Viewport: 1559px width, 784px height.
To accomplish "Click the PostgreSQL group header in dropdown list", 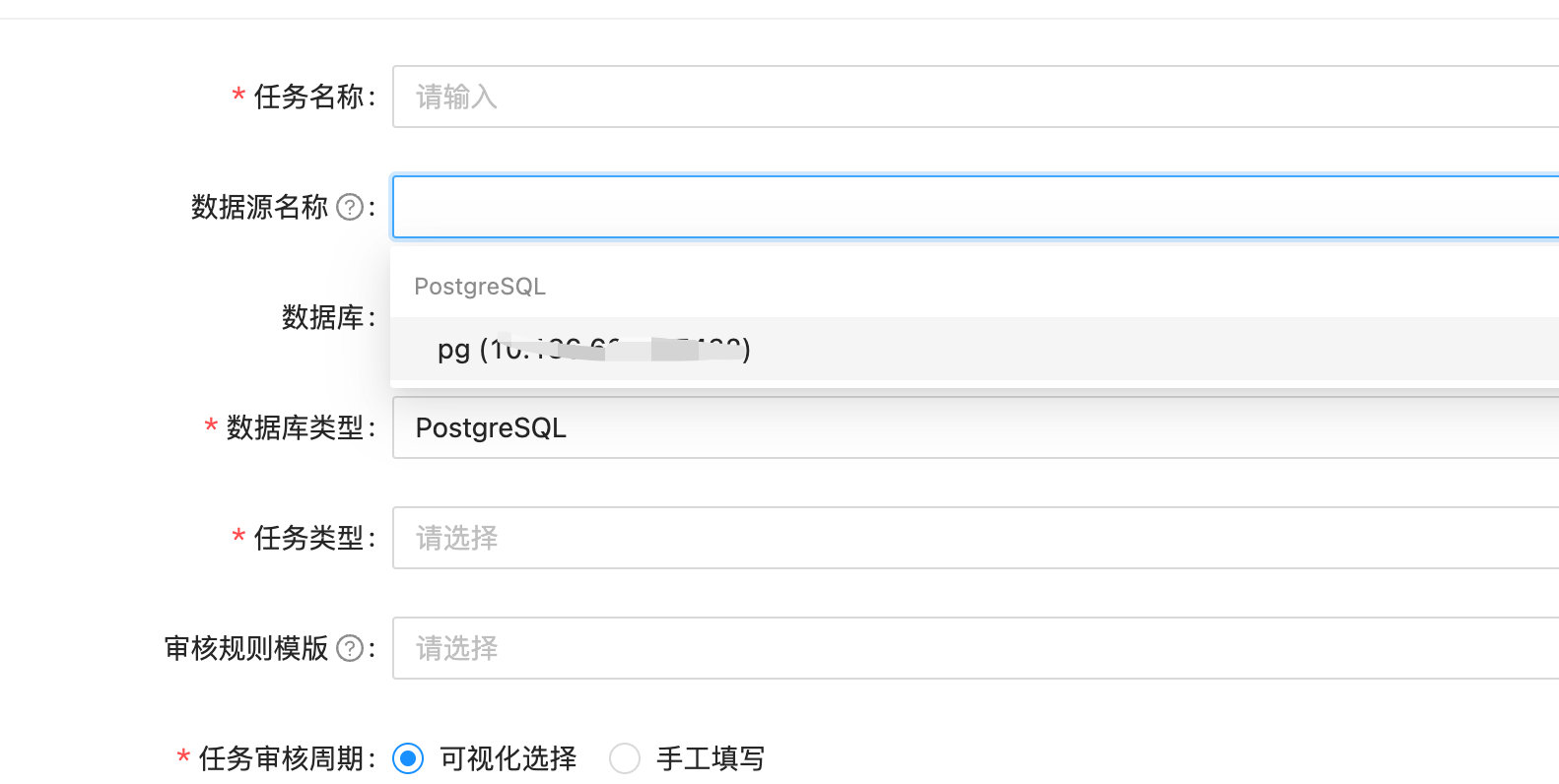I will coord(480,286).
